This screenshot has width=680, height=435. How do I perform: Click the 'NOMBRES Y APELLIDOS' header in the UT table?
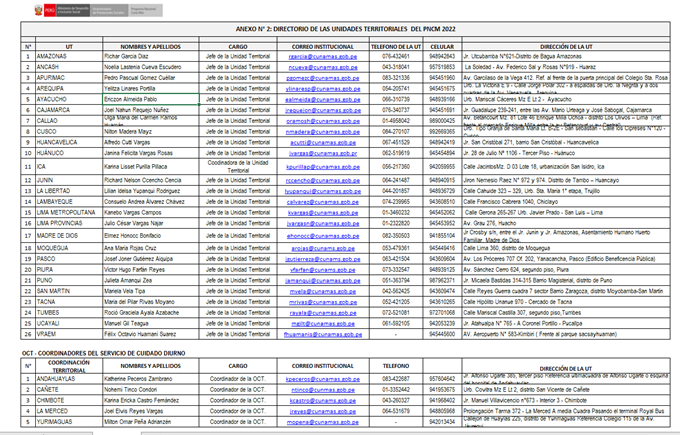point(150,47)
